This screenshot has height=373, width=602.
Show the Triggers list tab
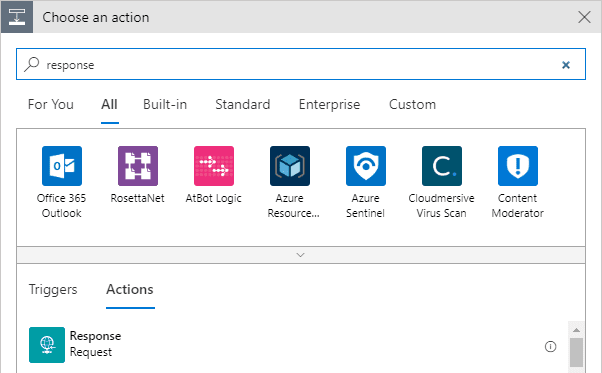tap(53, 289)
